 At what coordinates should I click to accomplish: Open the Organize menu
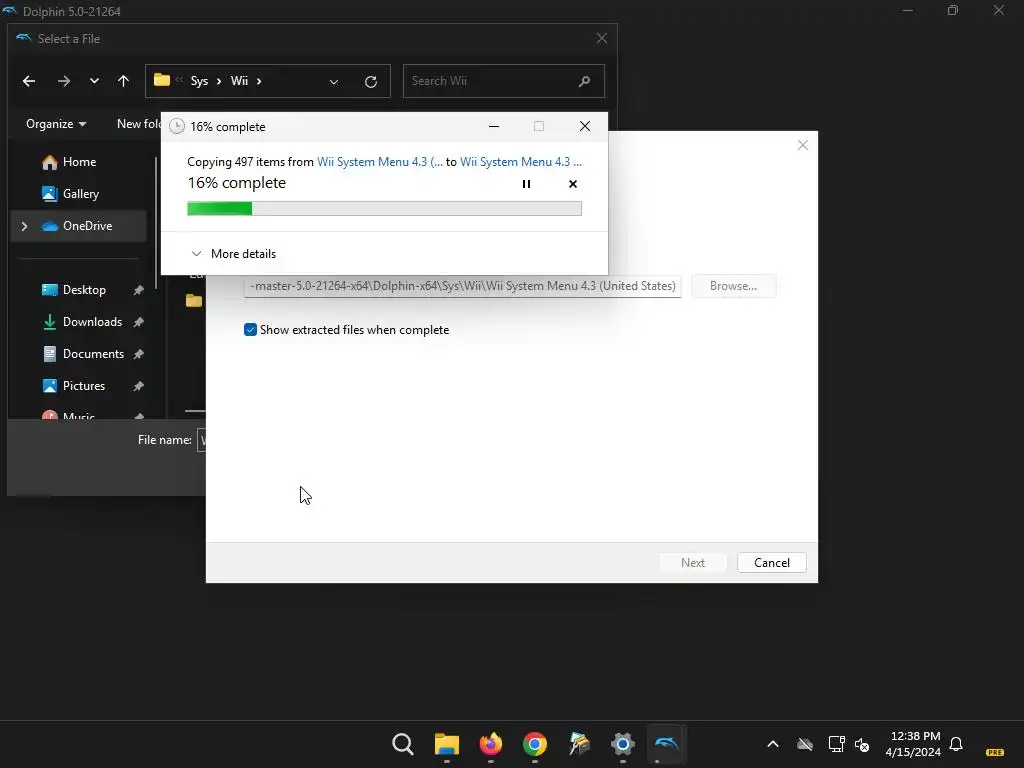point(56,123)
